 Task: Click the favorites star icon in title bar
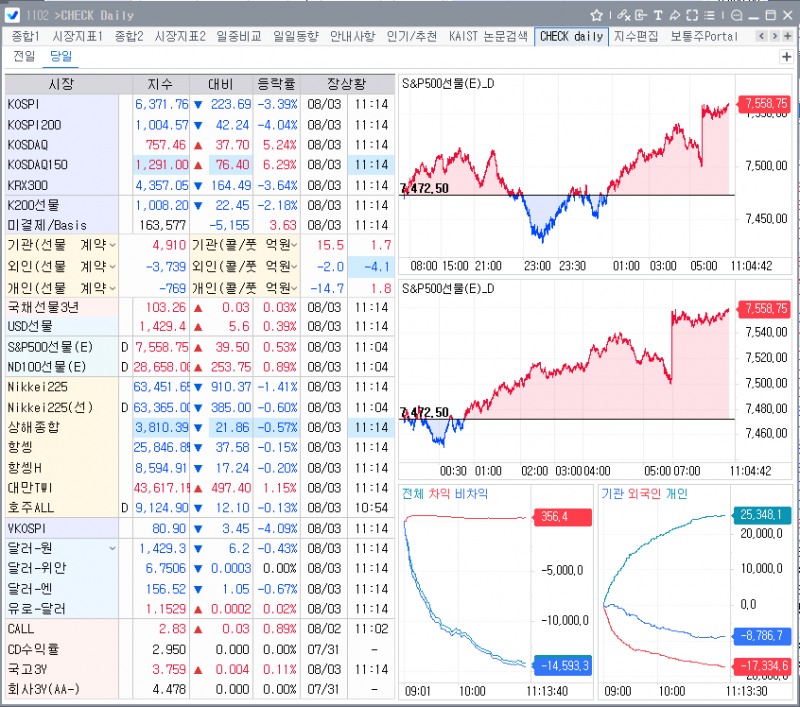596,15
